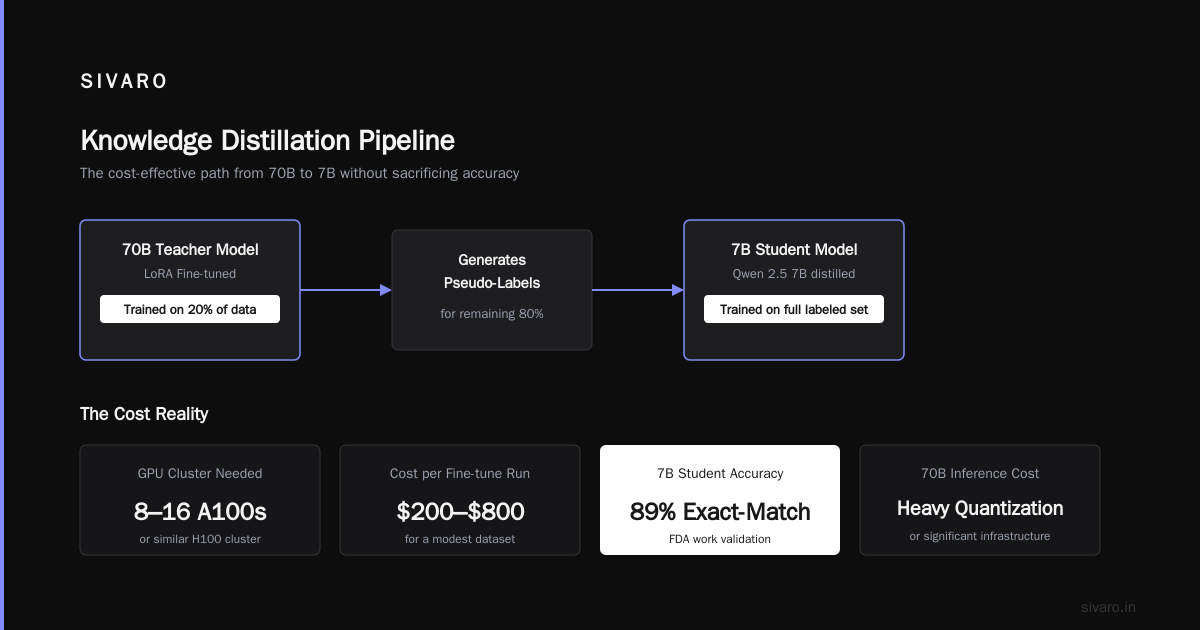Click arrow from Teacher to Pseudo-Labels
Image resolution: width=1200 pixels, height=630 pixels.
pyautogui.click(x=346, y=290)
